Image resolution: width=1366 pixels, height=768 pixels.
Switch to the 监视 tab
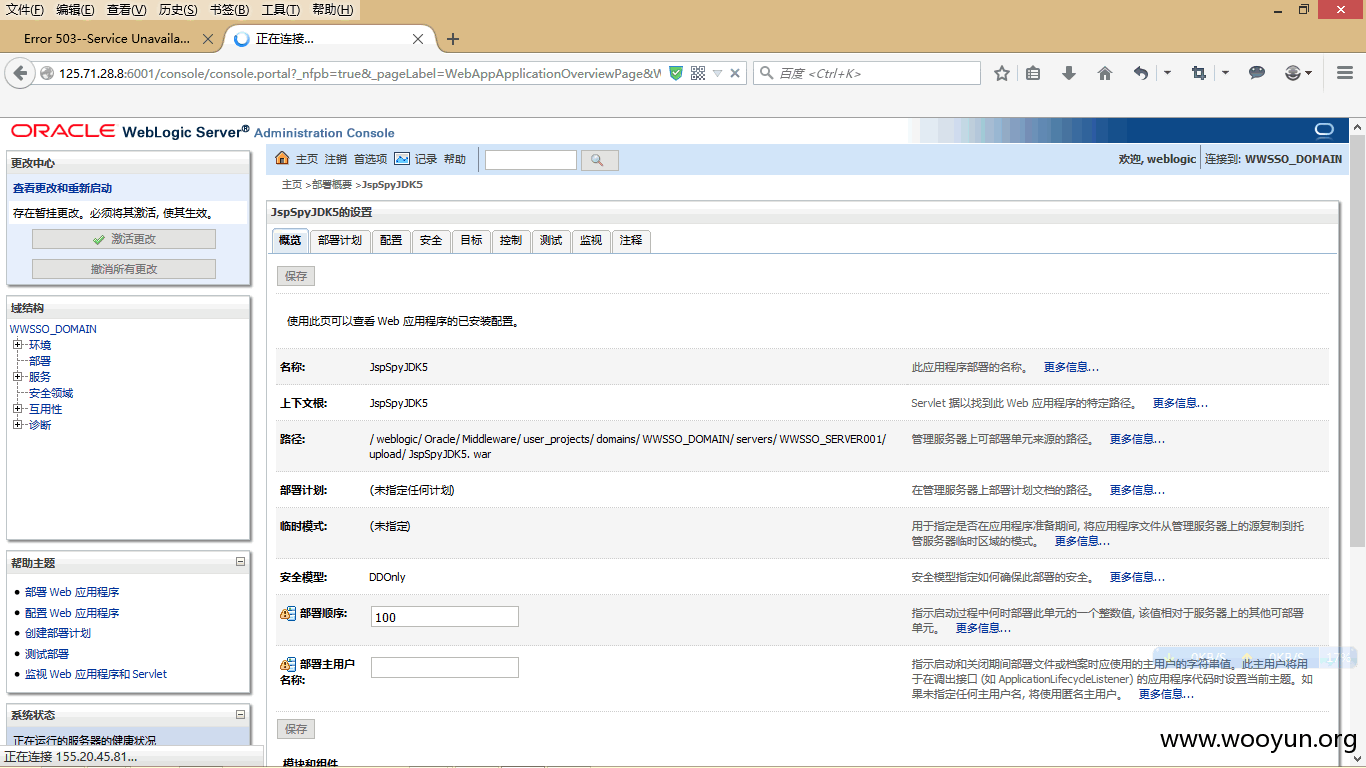[x=591, y=241]
